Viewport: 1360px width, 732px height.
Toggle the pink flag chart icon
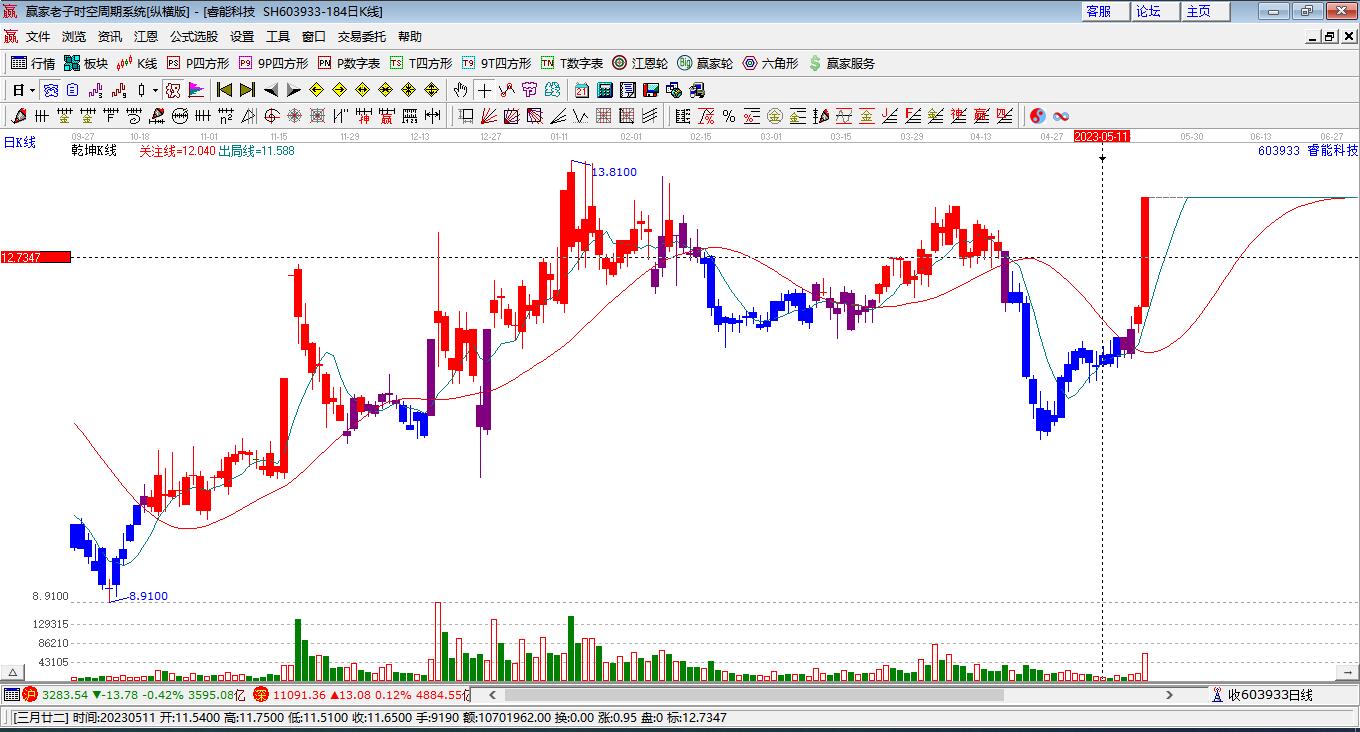point(197,90)
